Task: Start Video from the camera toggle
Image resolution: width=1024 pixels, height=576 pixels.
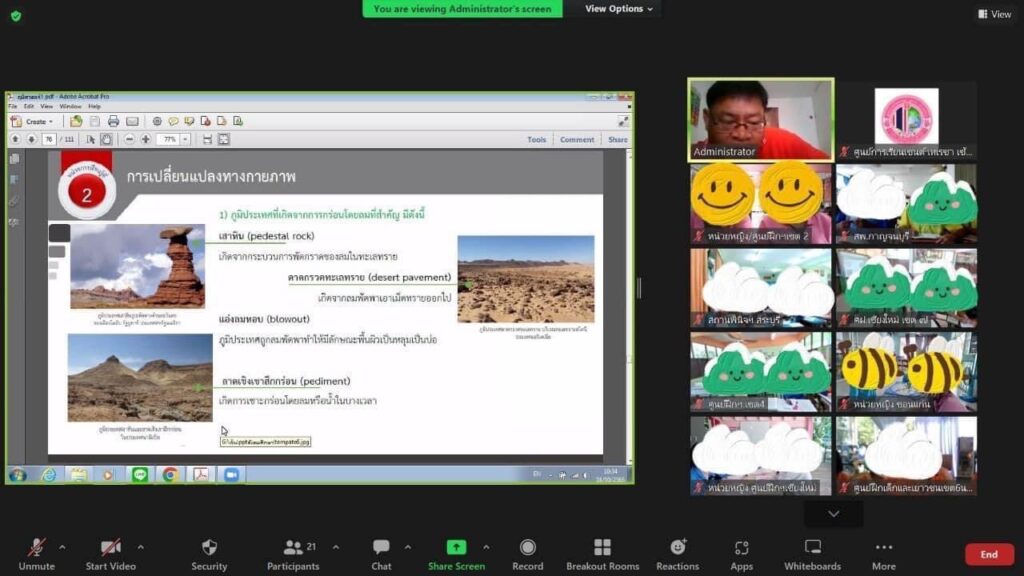Action: (x=110, y=548)
